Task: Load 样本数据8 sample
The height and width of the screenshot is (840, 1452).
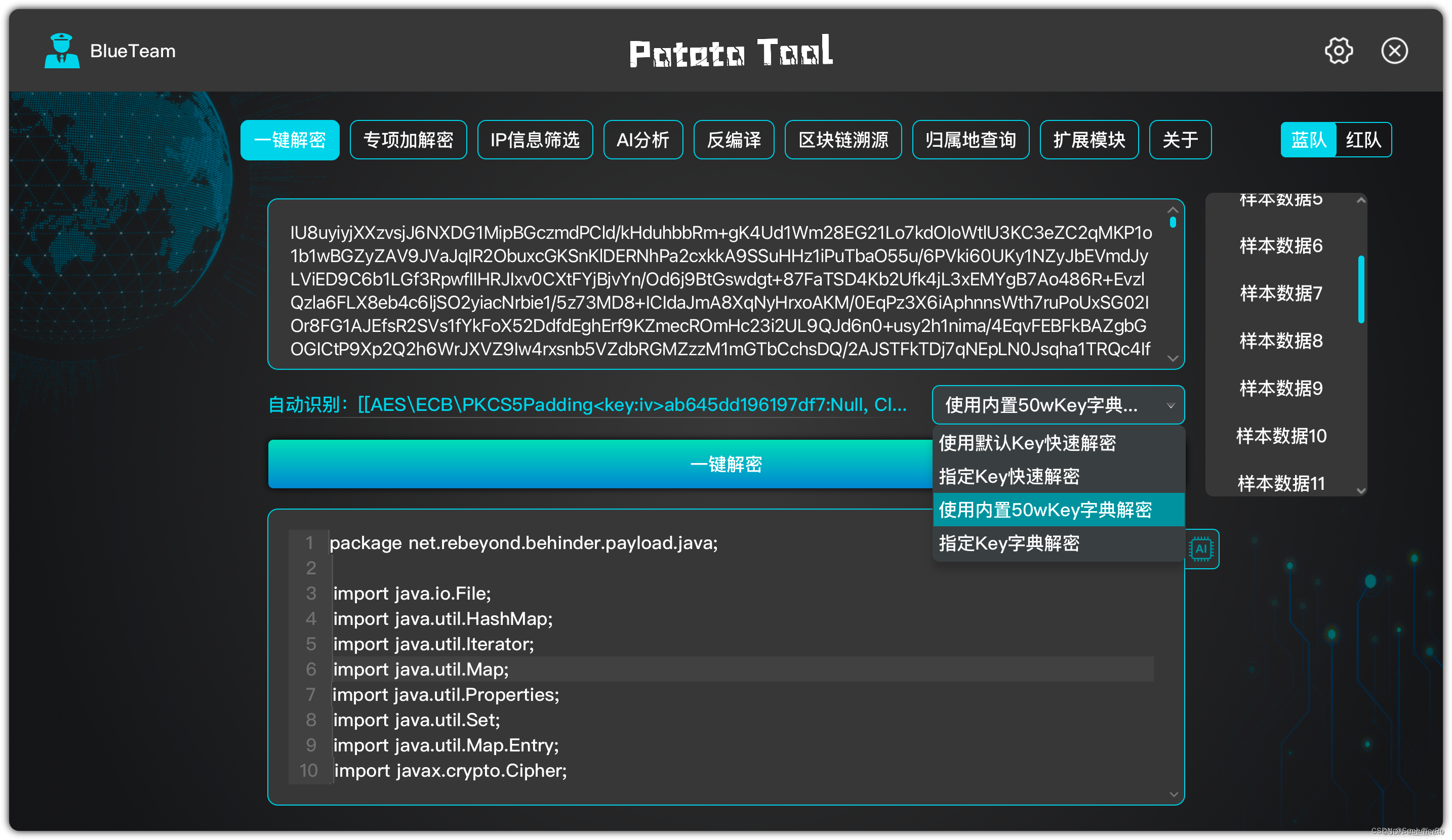Action: [1281, 342]
